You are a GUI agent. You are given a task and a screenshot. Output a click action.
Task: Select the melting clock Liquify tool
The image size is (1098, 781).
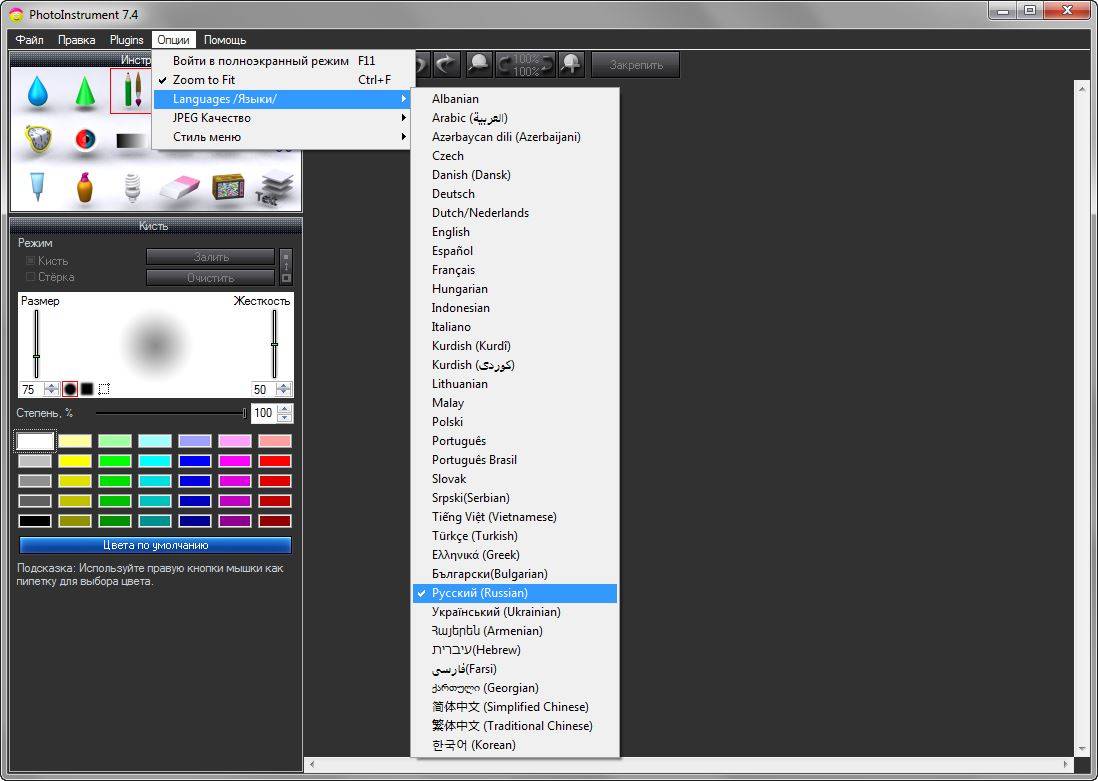tap(38, 140)
